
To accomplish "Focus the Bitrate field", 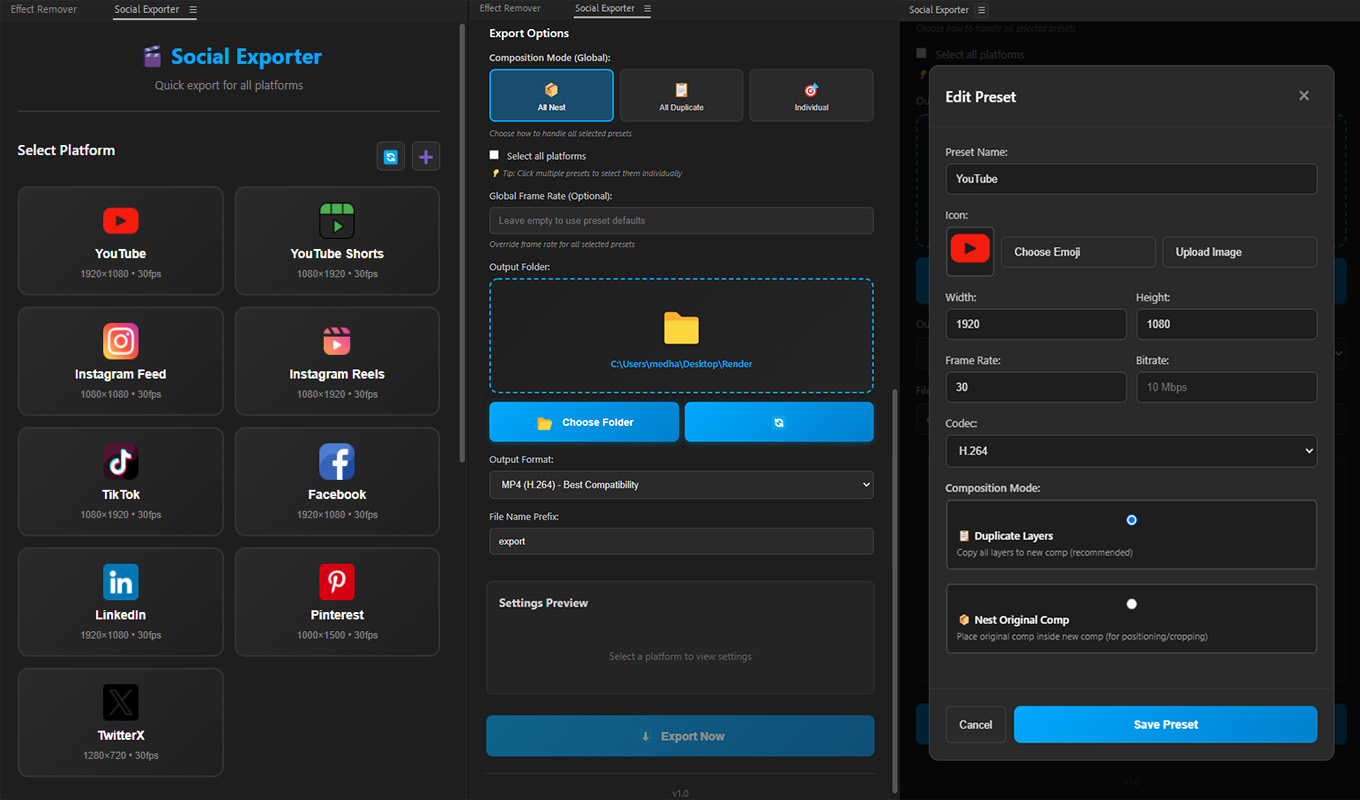I will 1226,387.
